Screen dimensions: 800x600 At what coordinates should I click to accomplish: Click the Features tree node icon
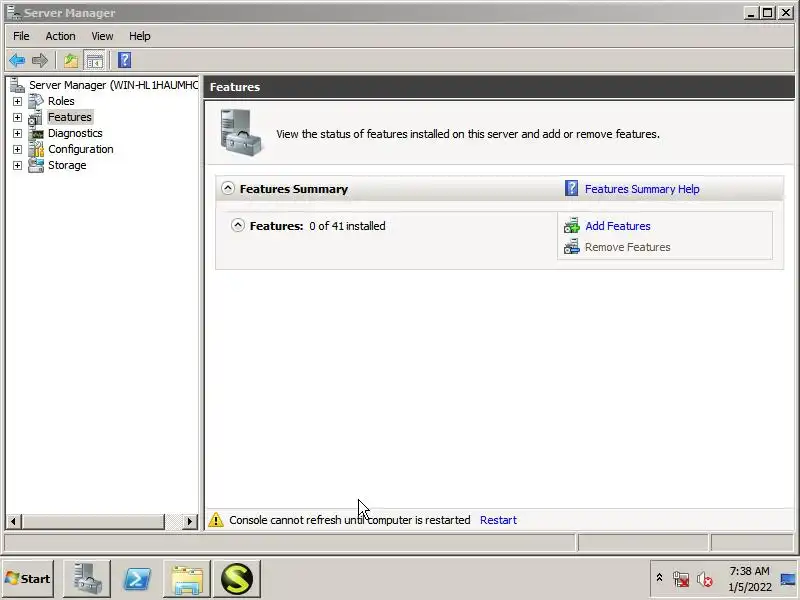(36, 117)
